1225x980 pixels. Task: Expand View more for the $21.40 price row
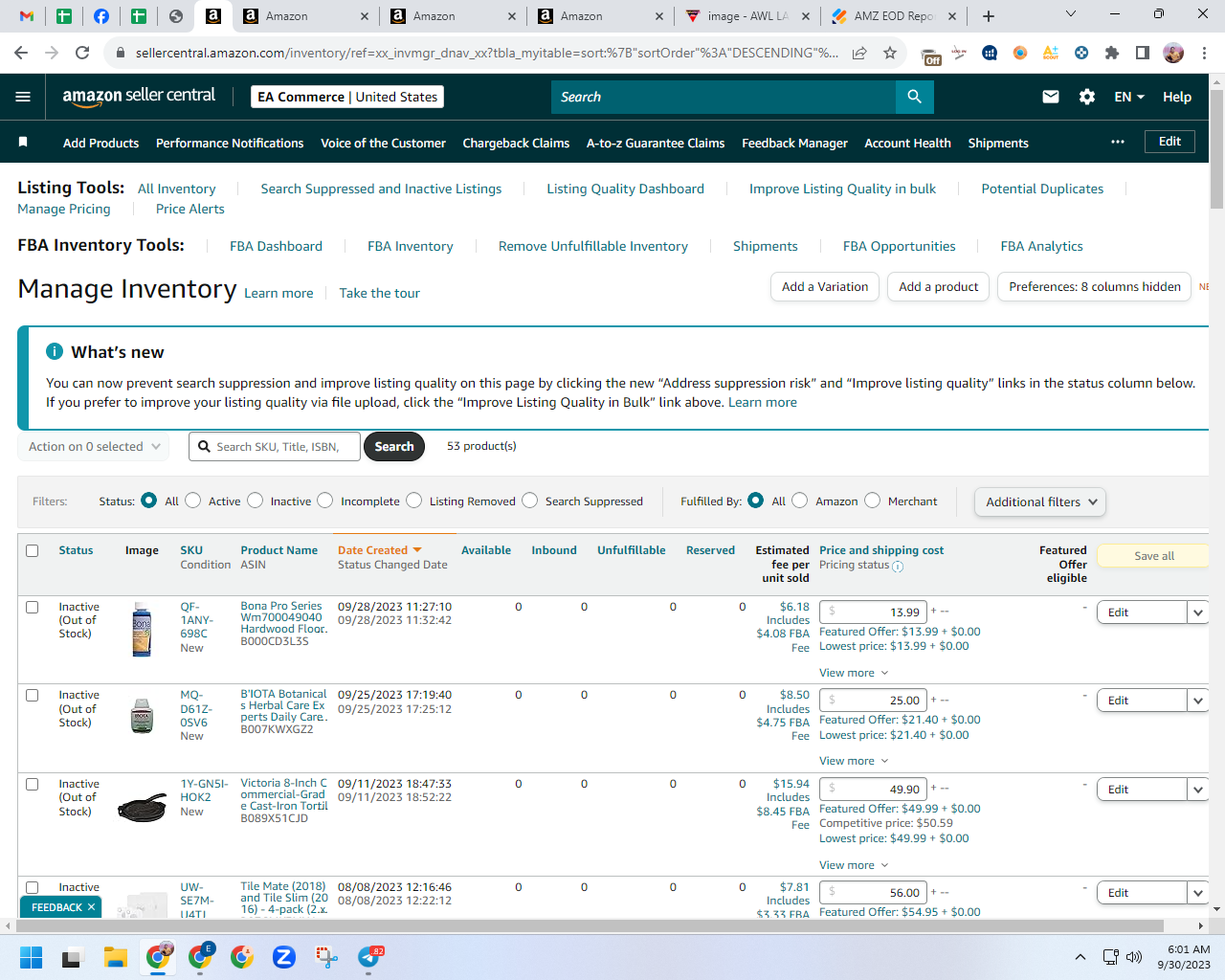click(854, 761)
